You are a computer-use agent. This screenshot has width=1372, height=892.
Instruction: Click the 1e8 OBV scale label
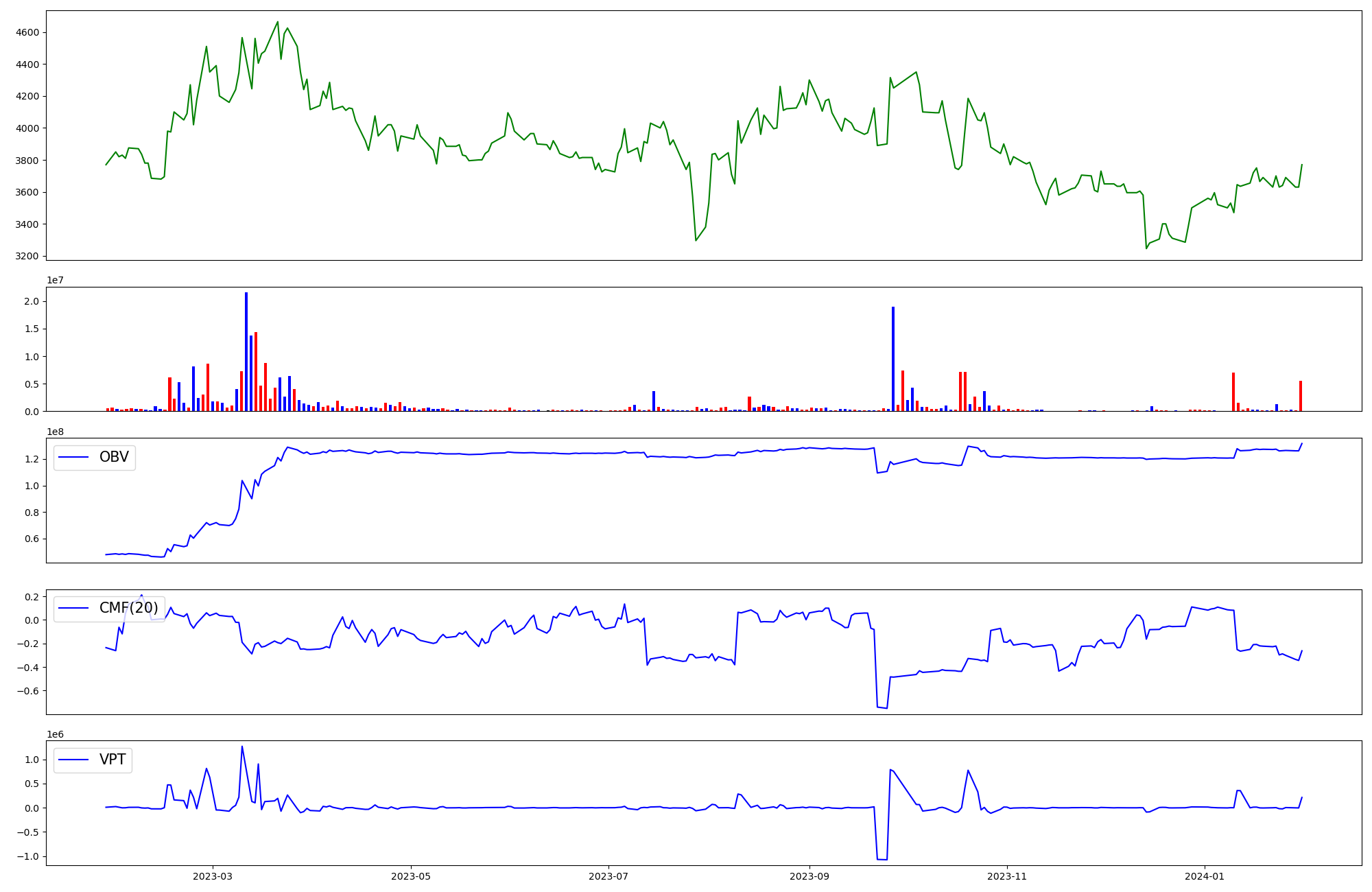(56, 432)
